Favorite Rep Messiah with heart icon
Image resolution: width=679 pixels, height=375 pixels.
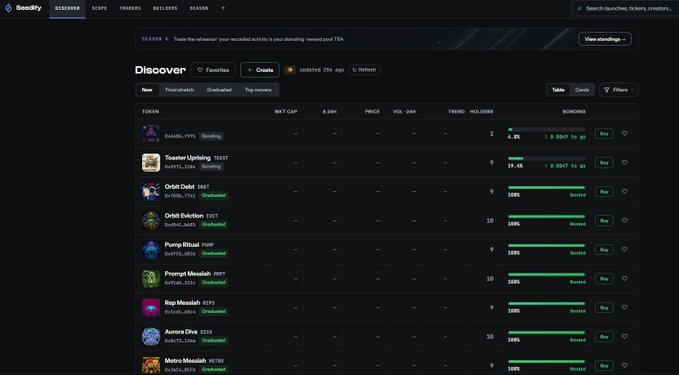(x=624, y=307)
